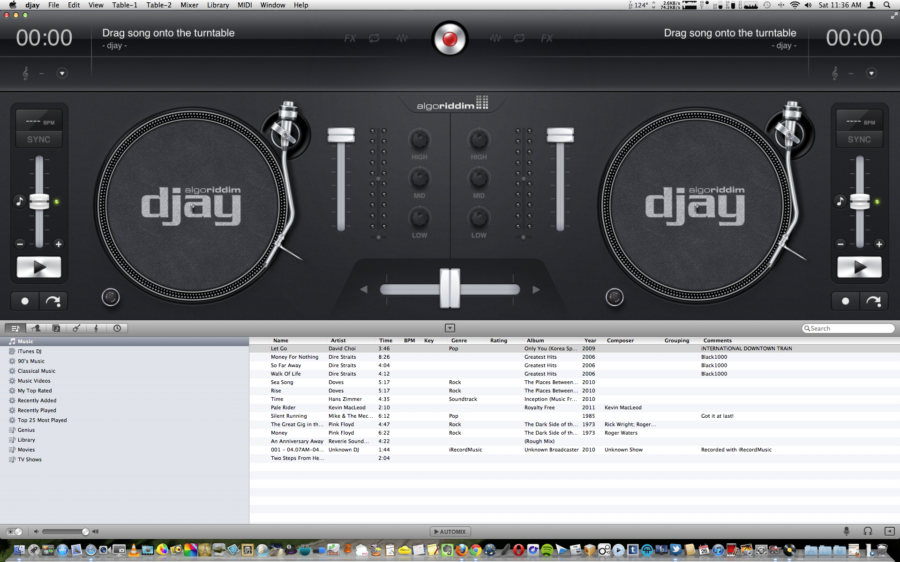
Task: Open the left deck FX panel
Action: coord(350,38)
